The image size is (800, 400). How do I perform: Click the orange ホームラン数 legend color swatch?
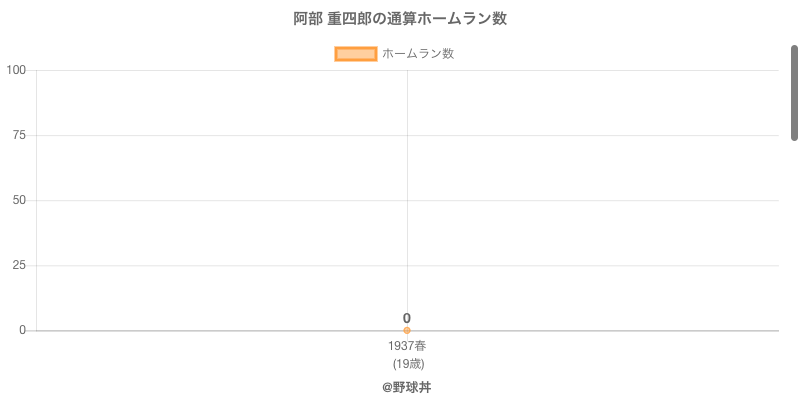pos(355,54)
